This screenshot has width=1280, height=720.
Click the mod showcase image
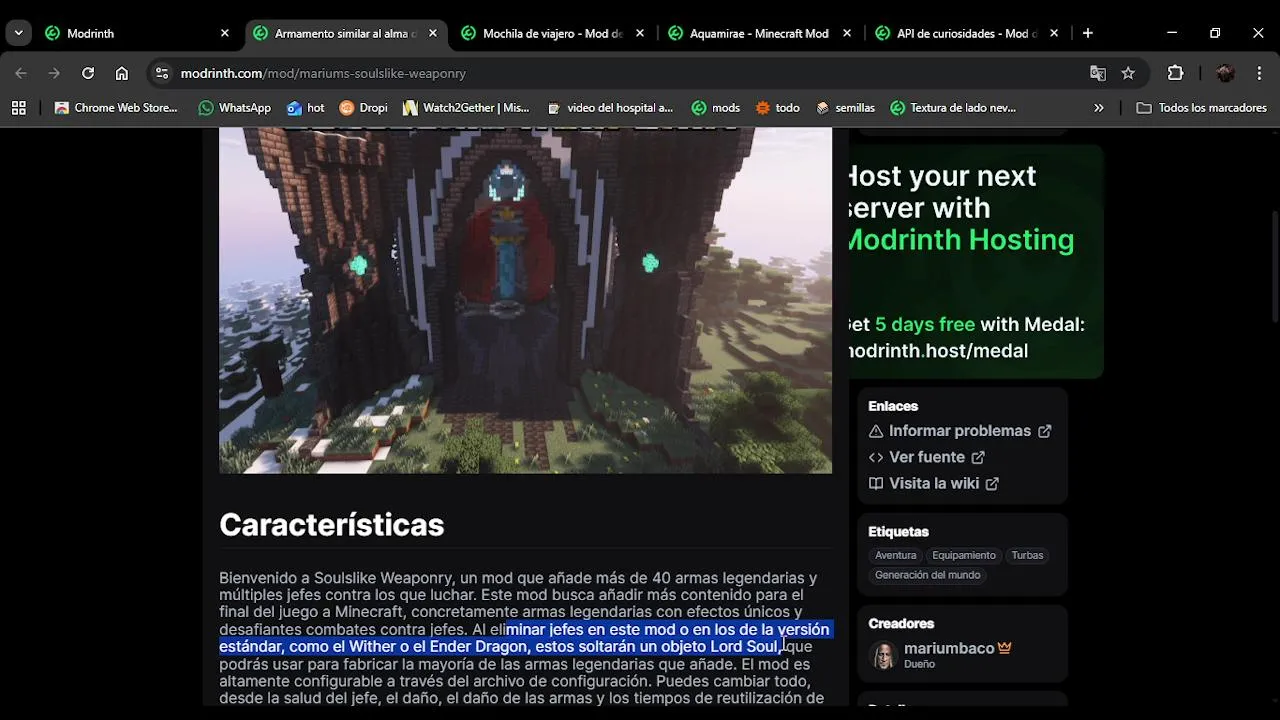(x=525, y=300)
